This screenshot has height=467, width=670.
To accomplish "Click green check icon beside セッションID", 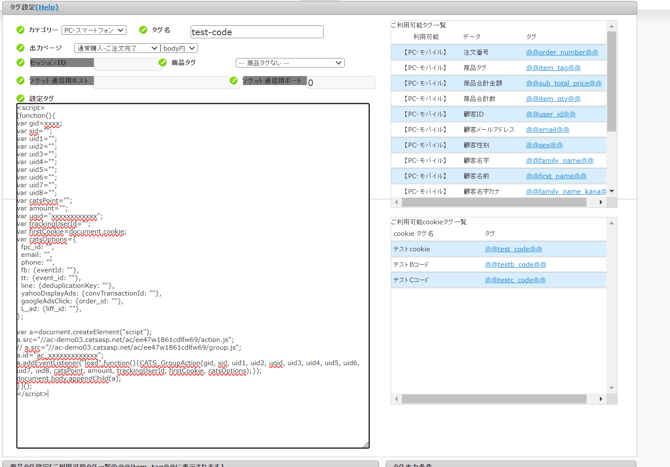I will [x=20, y=63].
